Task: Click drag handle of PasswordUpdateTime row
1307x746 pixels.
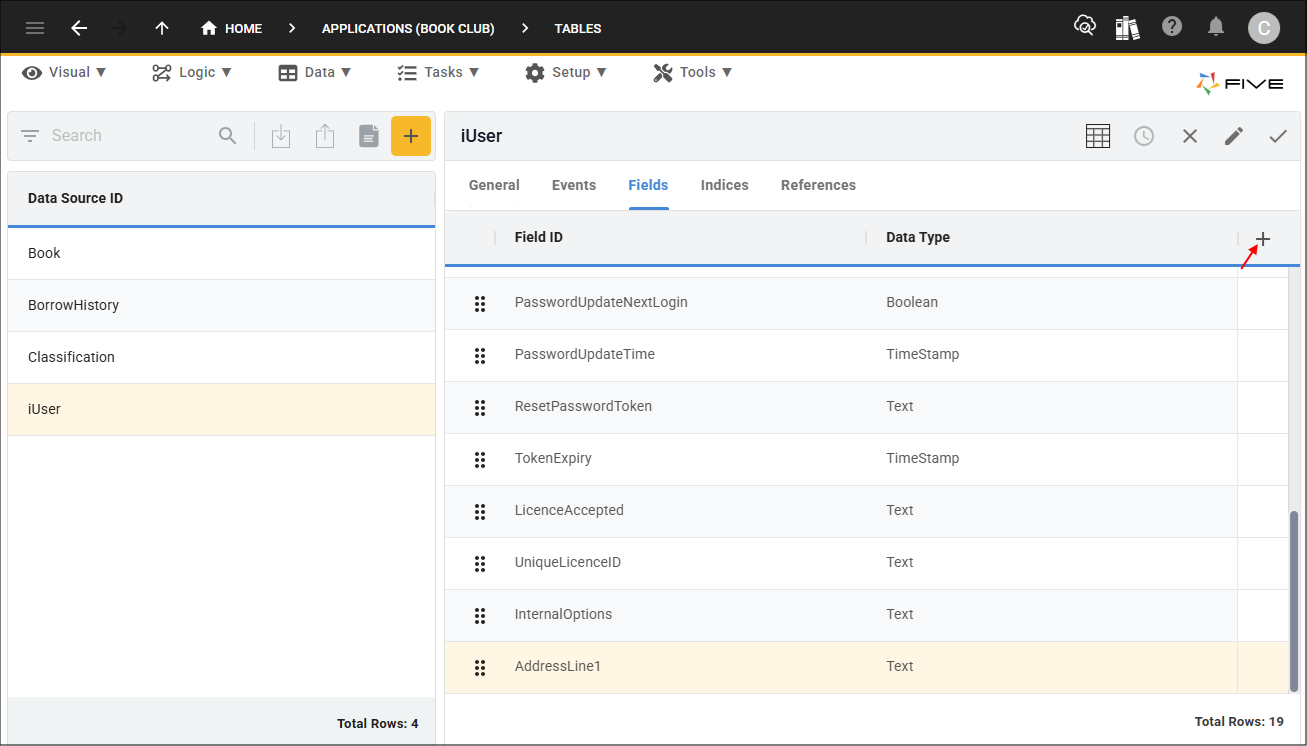Action: (x=480, y=355)
